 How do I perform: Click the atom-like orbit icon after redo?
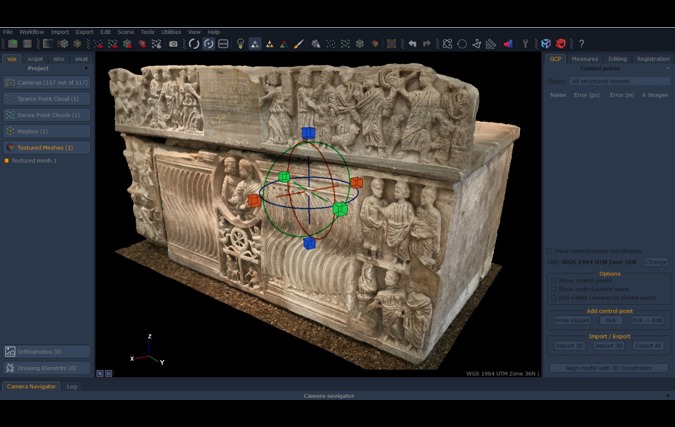(447, 44)
